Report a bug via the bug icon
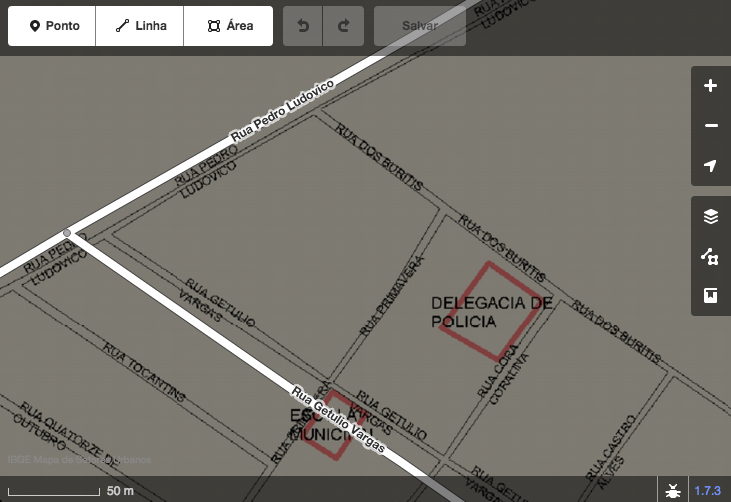Viewport: 731px width, 502px height. tap(673, 490)
